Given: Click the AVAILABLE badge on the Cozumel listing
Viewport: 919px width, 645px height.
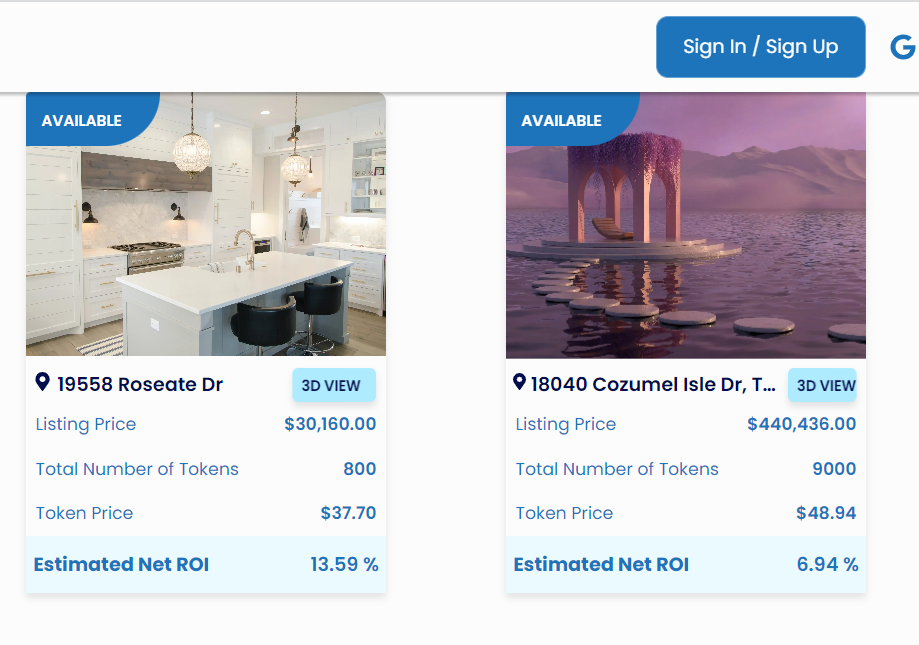Looking at the screenshot, I should 562,120.
